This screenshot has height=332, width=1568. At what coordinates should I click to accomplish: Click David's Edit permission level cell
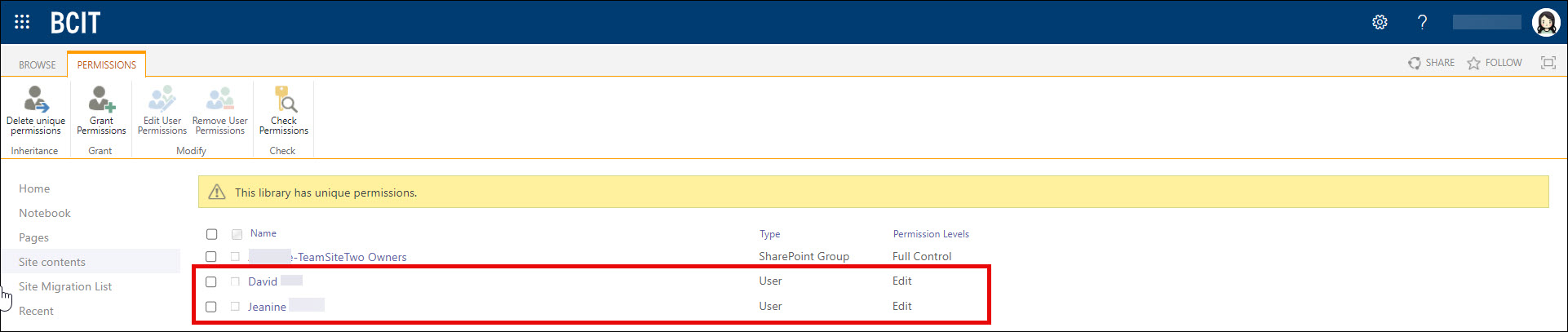pos(902,281)
